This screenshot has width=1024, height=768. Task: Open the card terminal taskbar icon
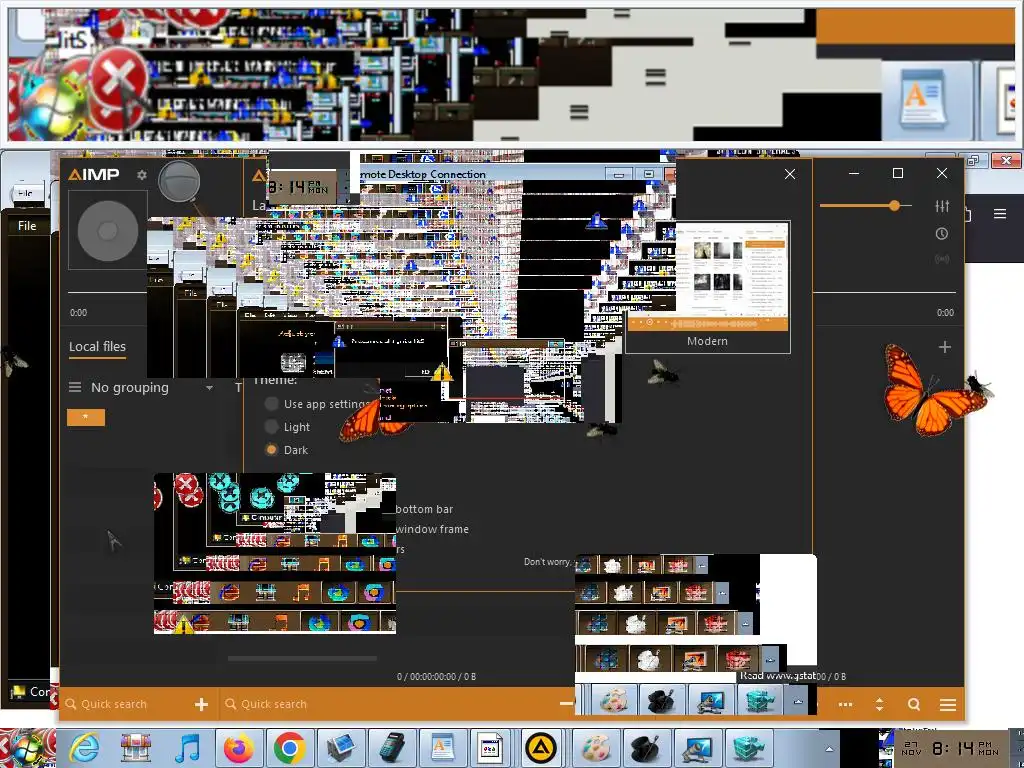point(392,748)
